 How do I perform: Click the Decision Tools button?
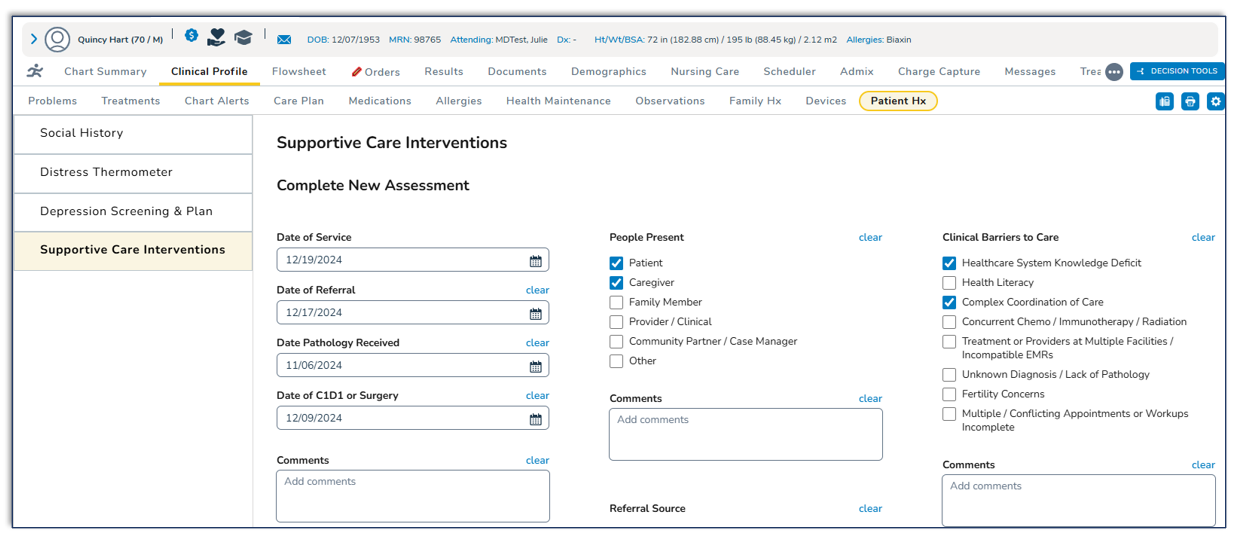[1177, 72]
